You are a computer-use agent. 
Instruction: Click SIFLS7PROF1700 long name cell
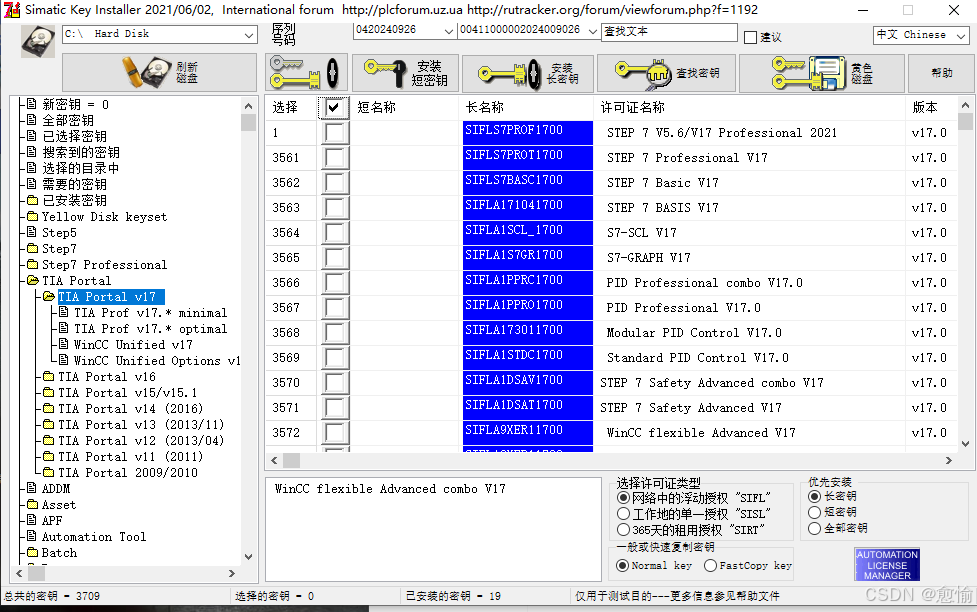pyautogui.click(x=528, y=133)
